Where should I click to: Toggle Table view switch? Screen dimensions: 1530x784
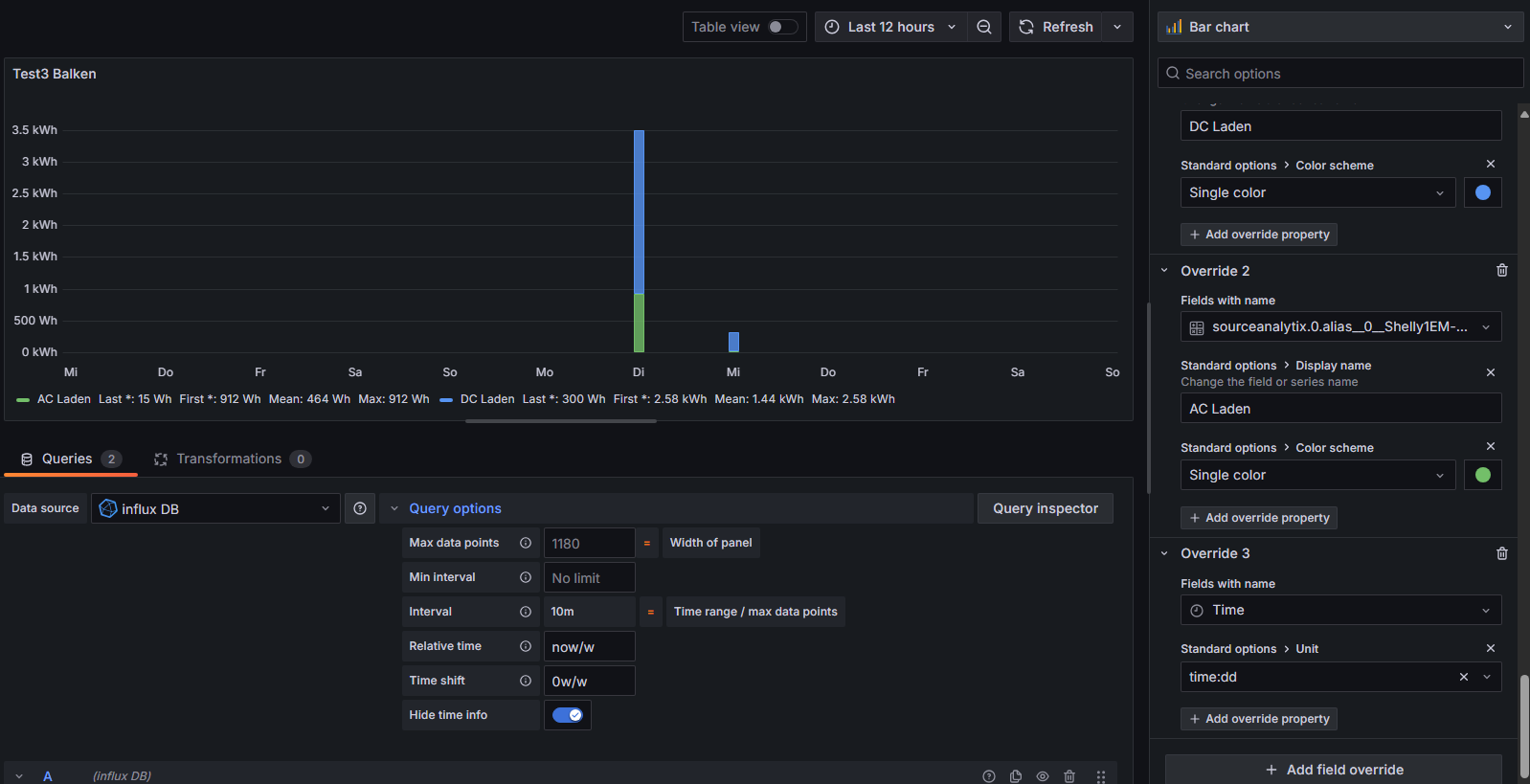pos(782,27)
